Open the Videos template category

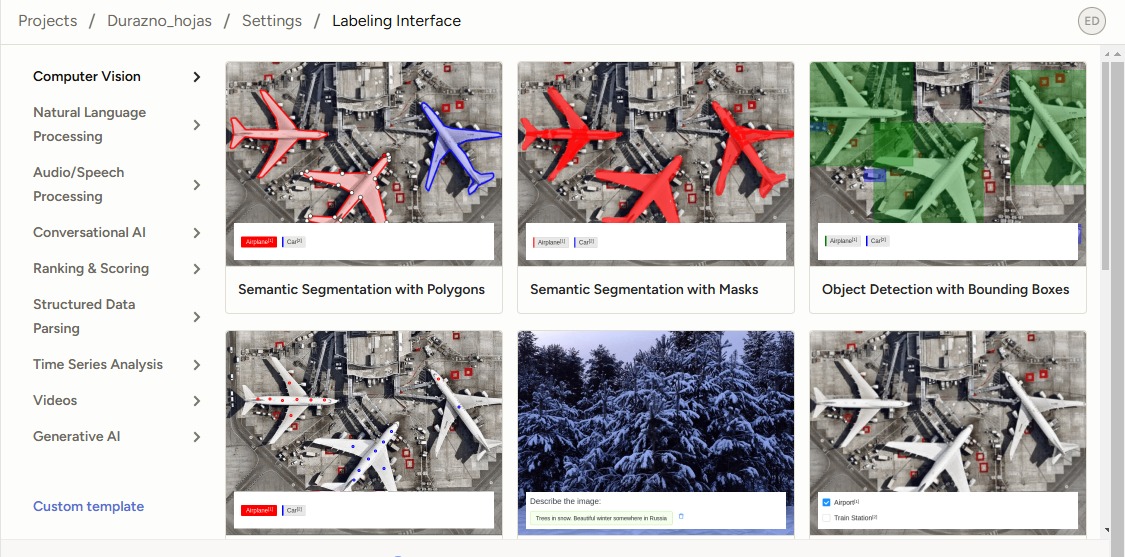click(x=55, y=401)
